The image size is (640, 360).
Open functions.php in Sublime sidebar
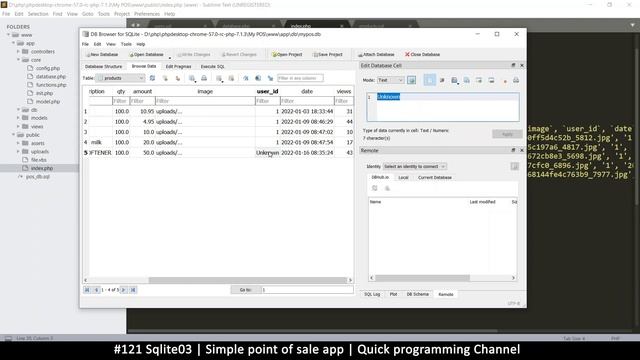51,85
